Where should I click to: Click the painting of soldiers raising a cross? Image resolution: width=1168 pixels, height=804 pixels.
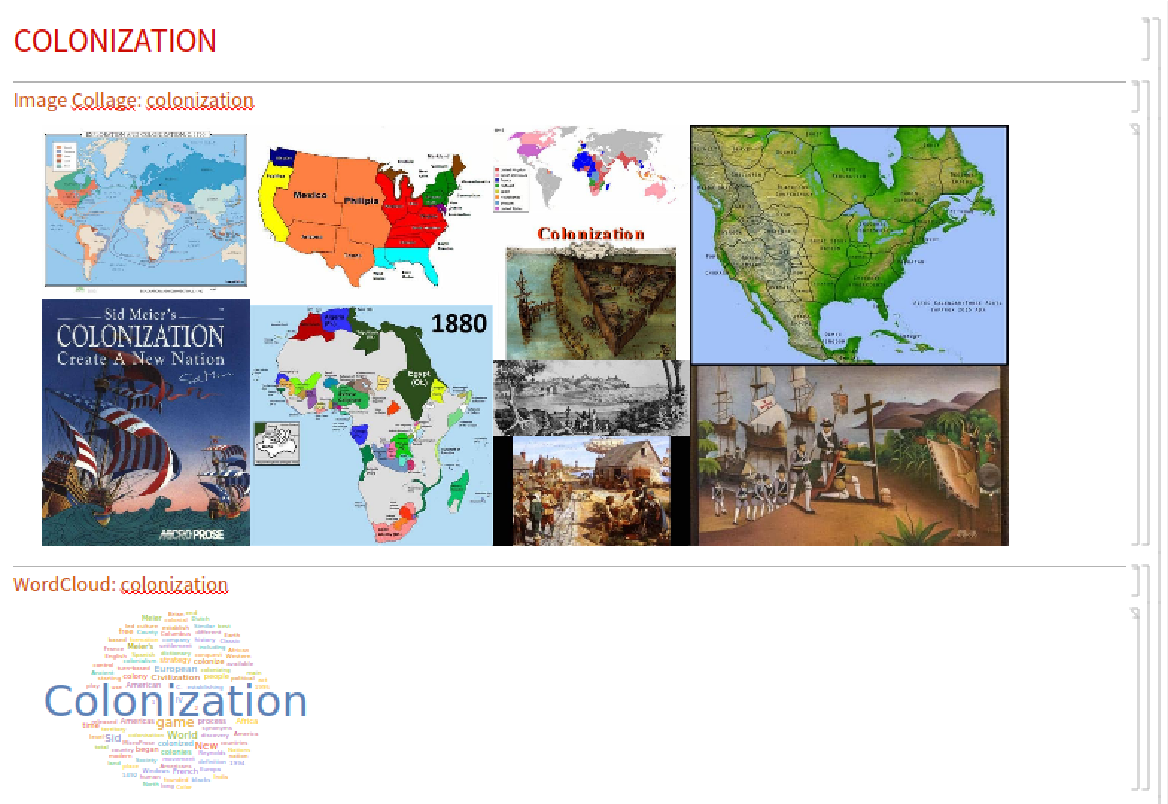point(849,455)
